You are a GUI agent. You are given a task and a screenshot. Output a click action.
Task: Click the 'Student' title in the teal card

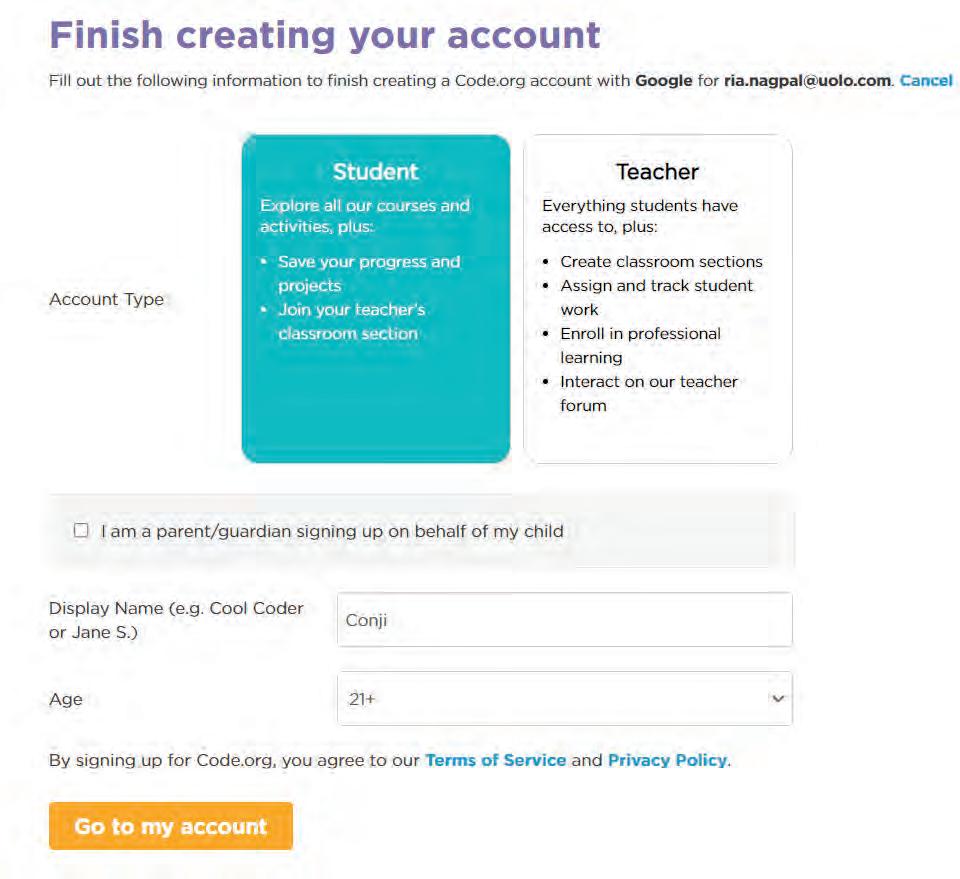[375, 172]
